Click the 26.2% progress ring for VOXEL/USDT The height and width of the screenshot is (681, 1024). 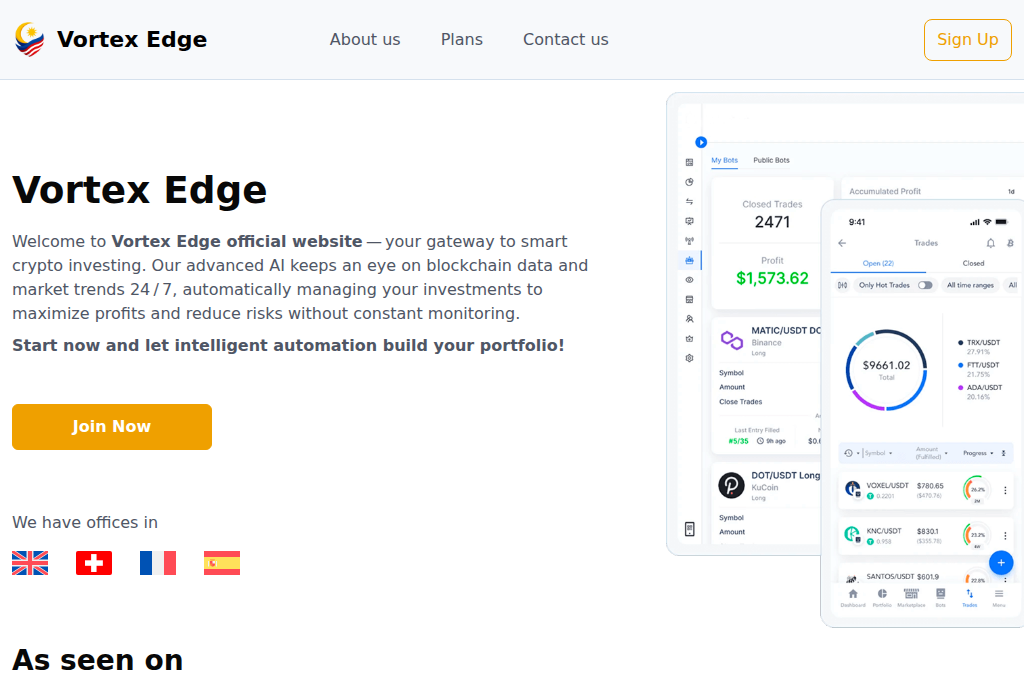976,488
